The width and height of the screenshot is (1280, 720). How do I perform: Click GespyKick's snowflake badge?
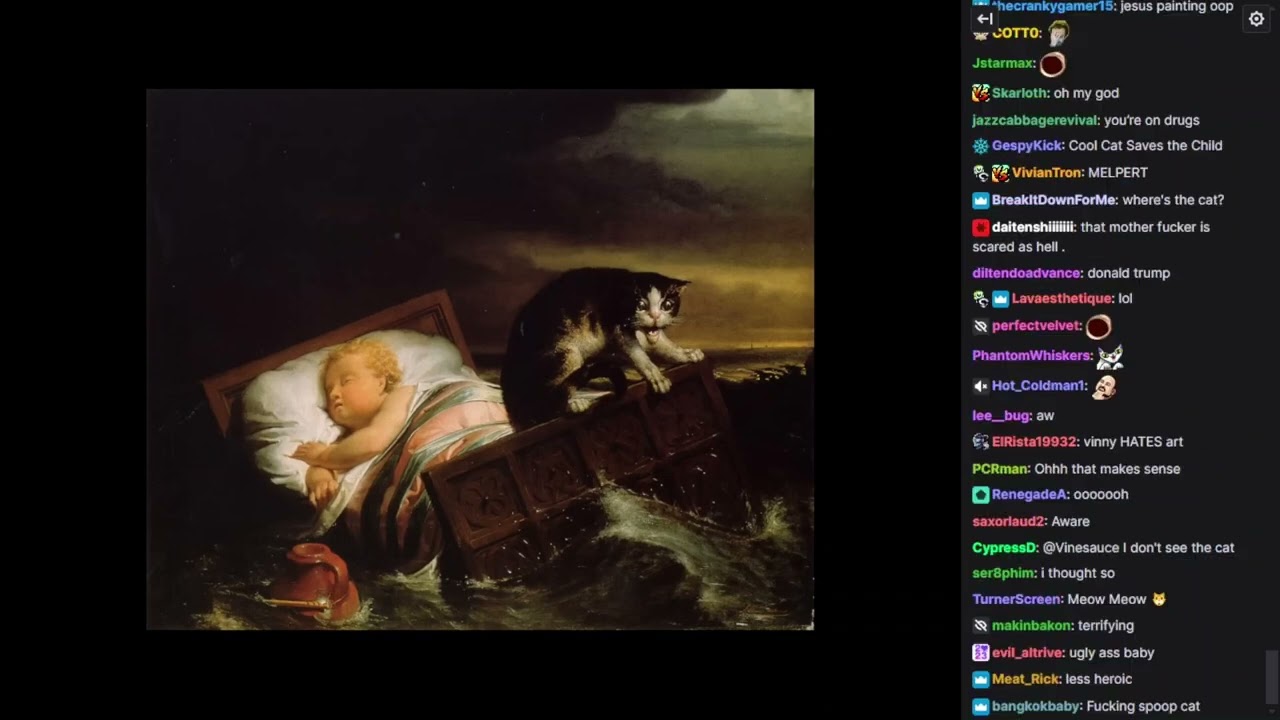point(980,146)
